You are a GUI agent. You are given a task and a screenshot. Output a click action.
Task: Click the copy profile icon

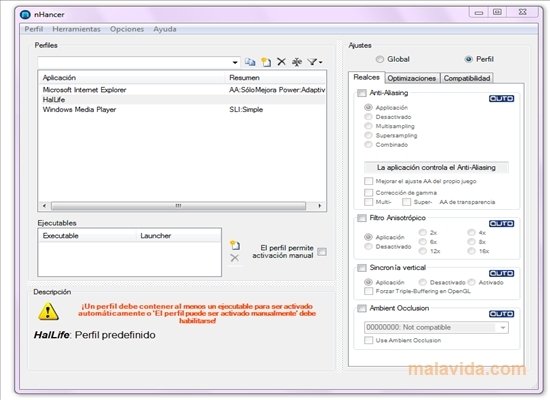[x=250, y=62]
